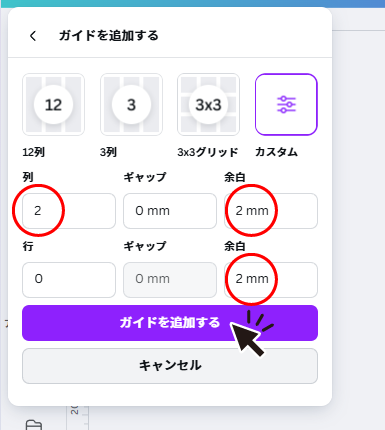This screenshot has height=430, width=385.
Task: Click the 3x3グリッド label text
Action: coord(208,152)
